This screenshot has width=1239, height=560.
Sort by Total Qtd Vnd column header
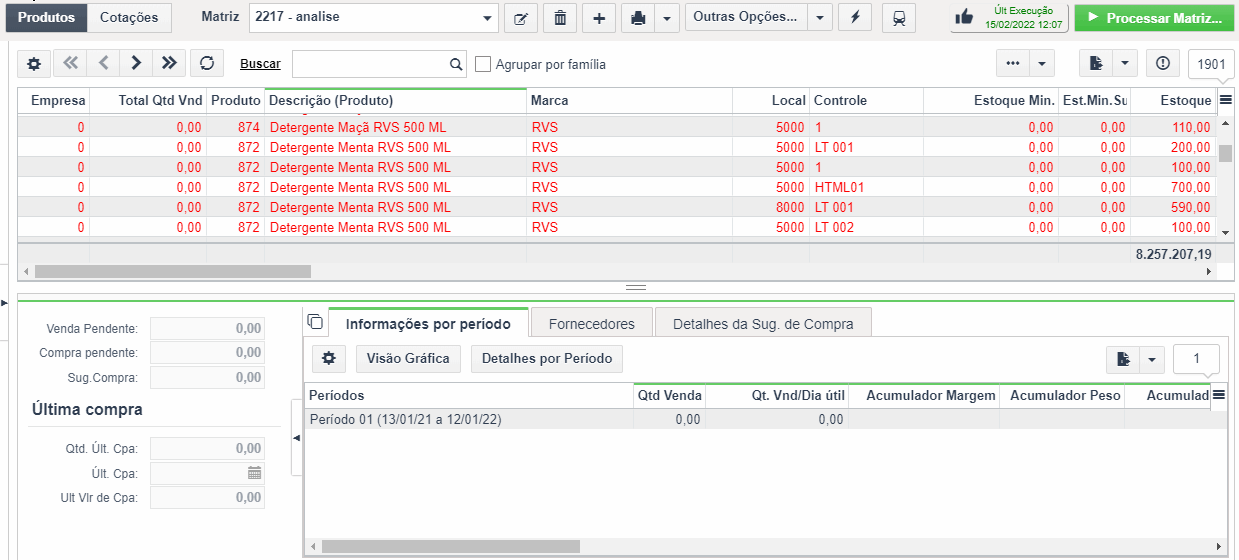click(x=148, y=100)
